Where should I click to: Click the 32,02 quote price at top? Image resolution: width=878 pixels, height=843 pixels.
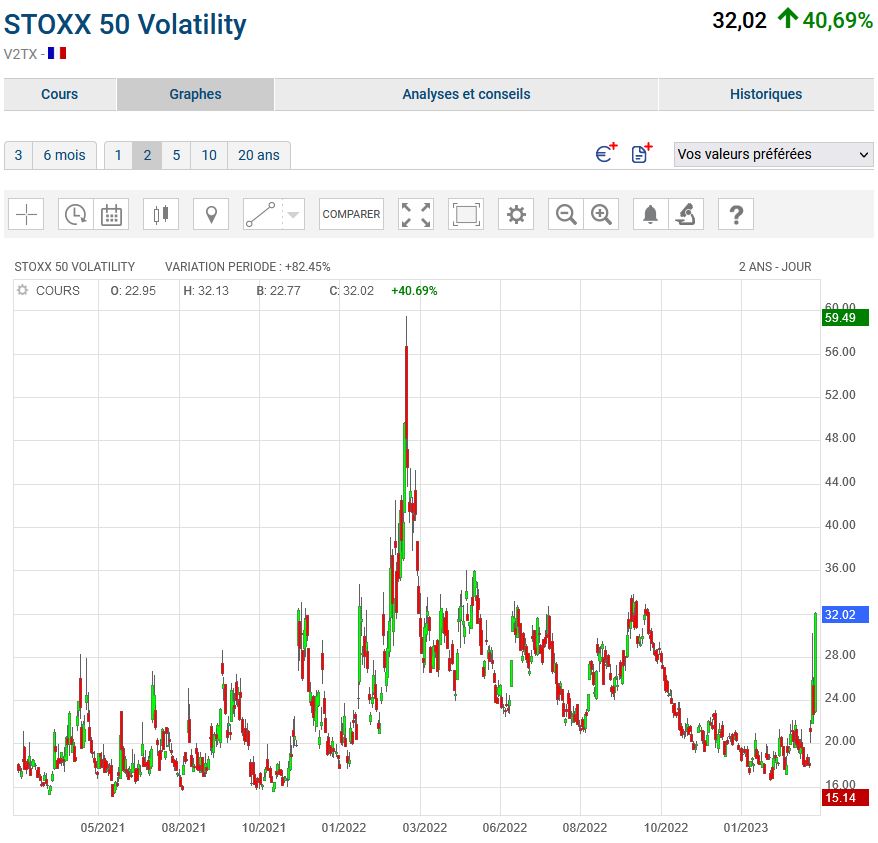pyautogui.click(x=739, y=21)
